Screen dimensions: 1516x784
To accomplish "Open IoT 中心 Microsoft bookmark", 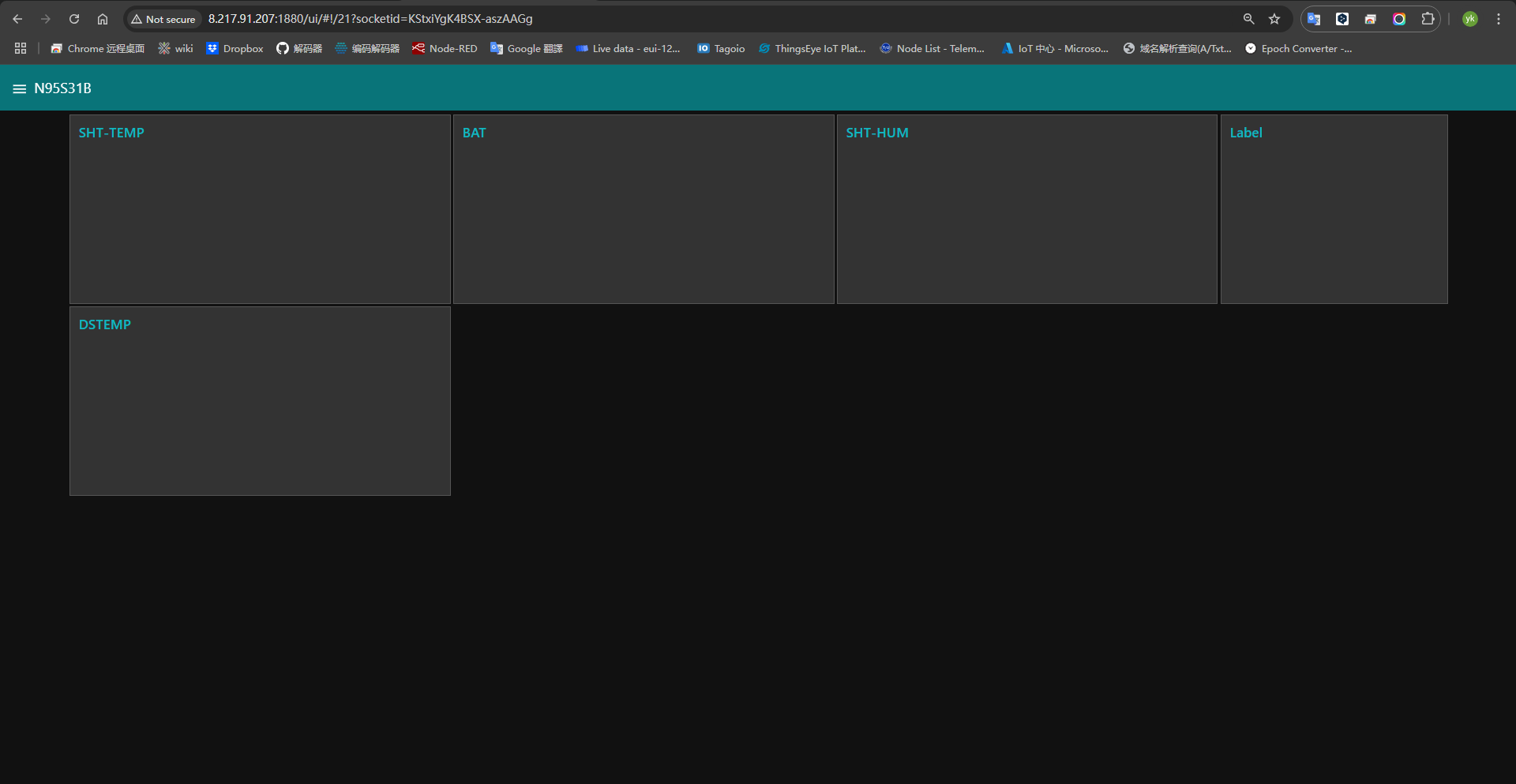I will point(1055,49).
